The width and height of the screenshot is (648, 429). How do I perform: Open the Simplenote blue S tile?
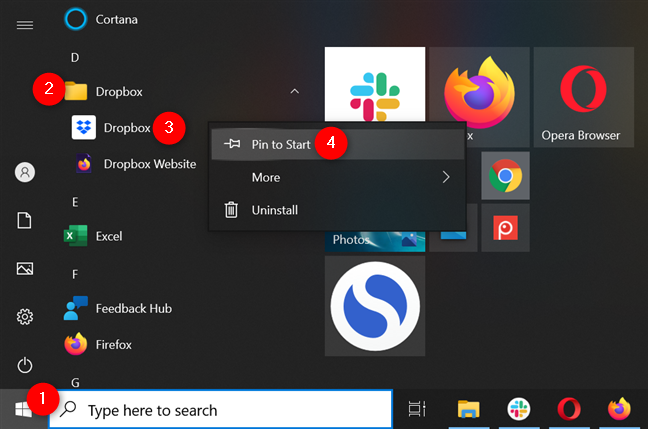click(x=375, y=306)
